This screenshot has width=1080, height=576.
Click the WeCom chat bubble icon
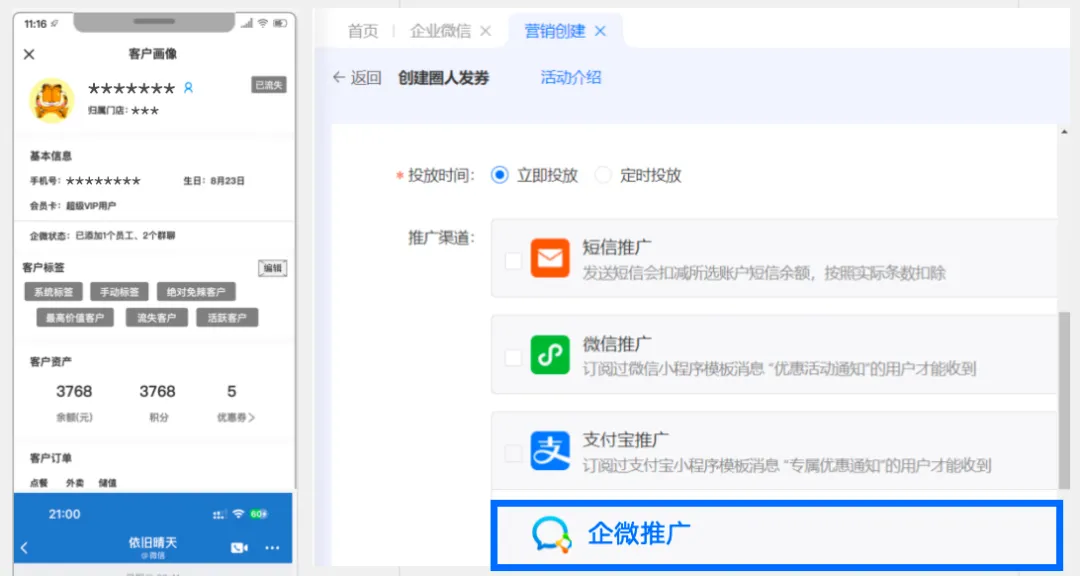[551, 535]
